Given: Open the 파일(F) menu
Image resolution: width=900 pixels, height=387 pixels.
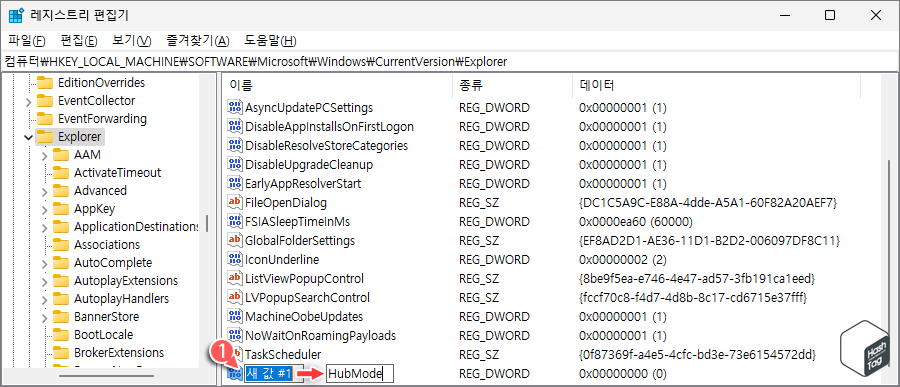Looking at the screenshot, I should coord(27,41).
